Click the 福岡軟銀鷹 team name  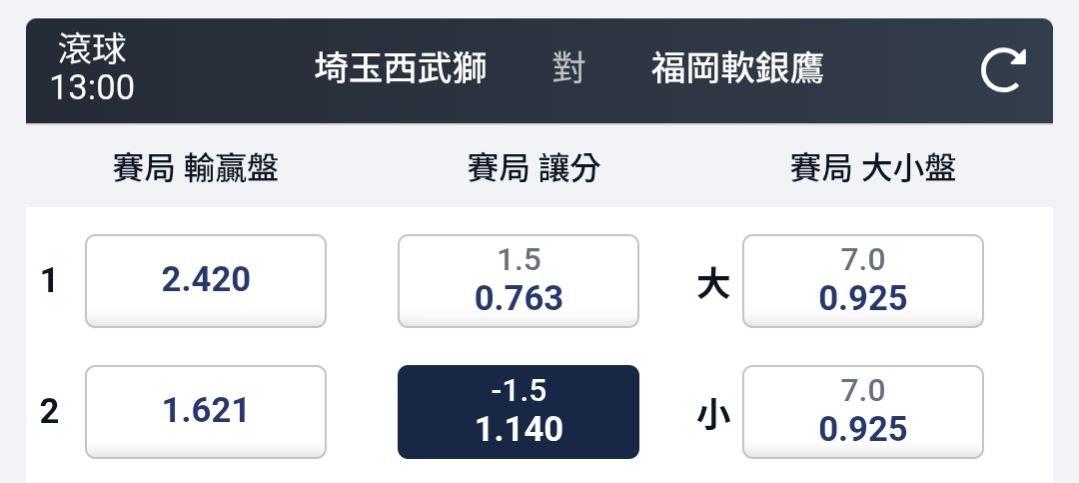click(737, 69)
